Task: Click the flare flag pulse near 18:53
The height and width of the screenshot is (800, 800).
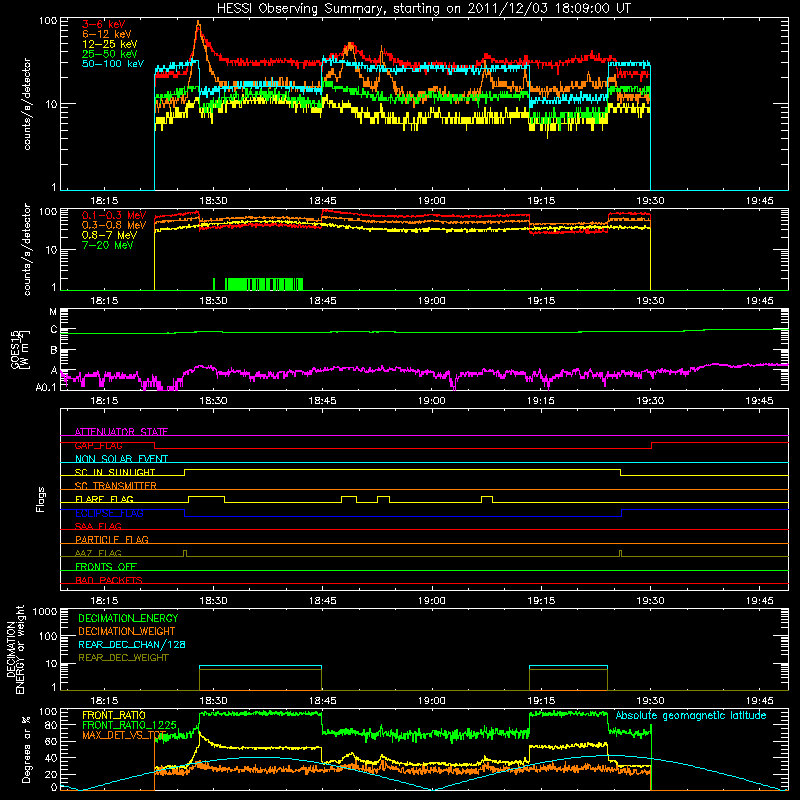Action: point(384,498)
